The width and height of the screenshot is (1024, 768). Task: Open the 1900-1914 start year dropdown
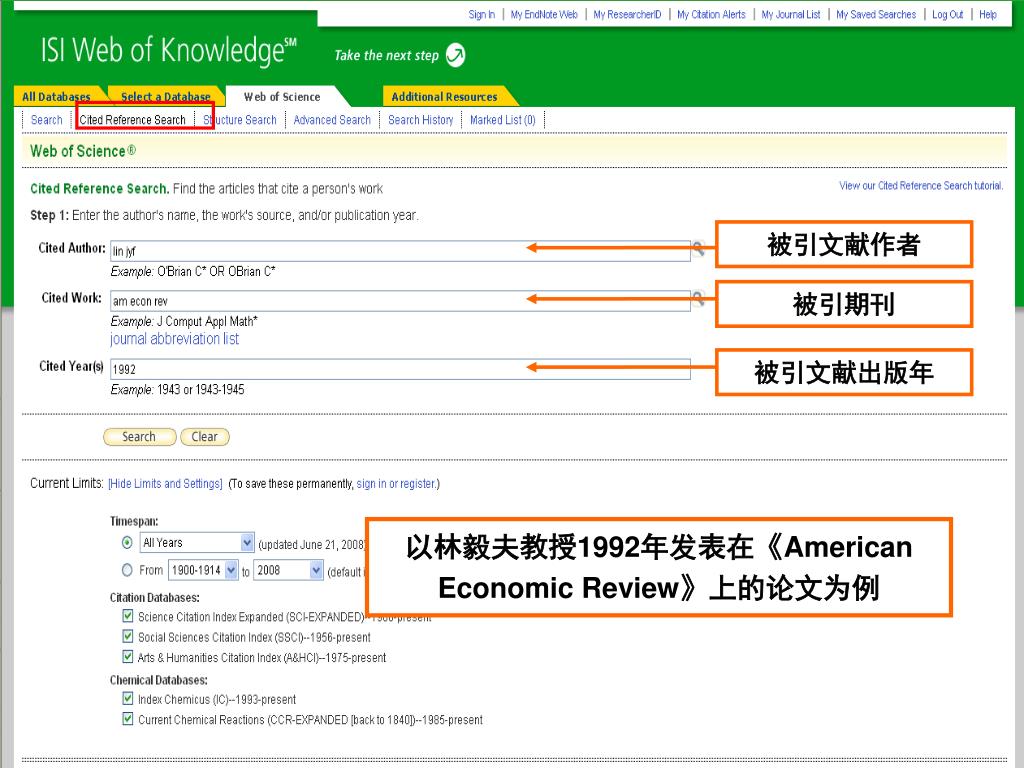click(x=203, y=570)
